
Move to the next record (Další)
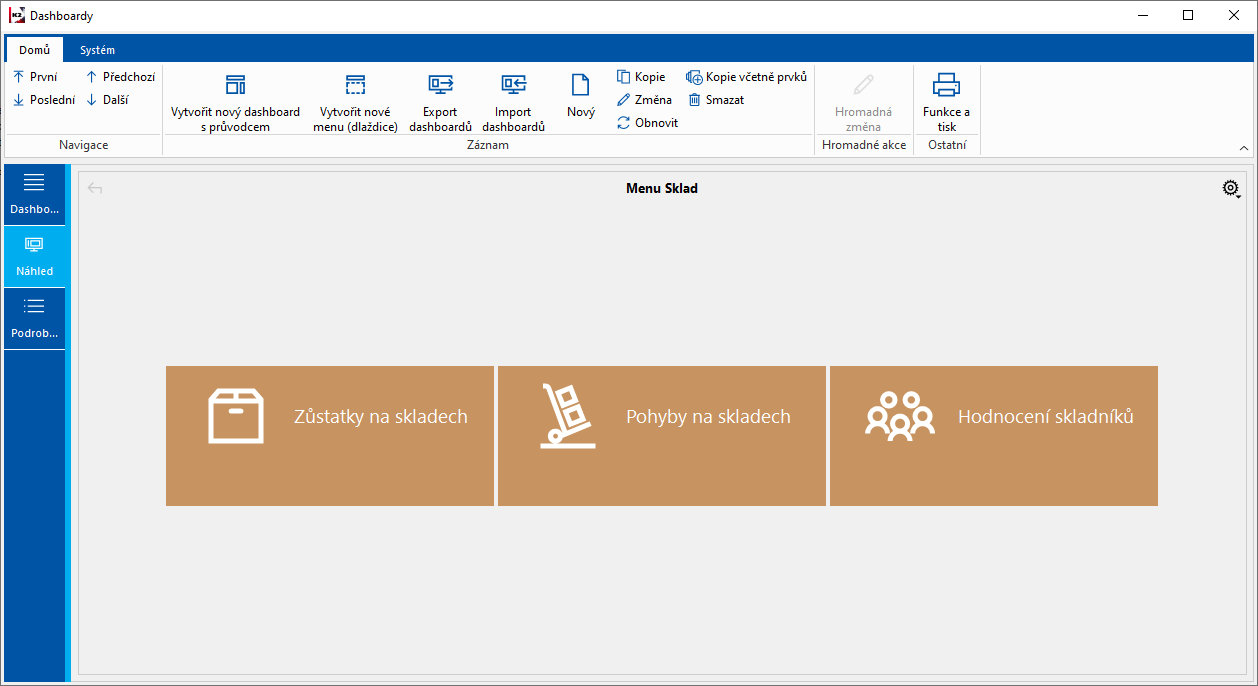click(x=108, y=100)
